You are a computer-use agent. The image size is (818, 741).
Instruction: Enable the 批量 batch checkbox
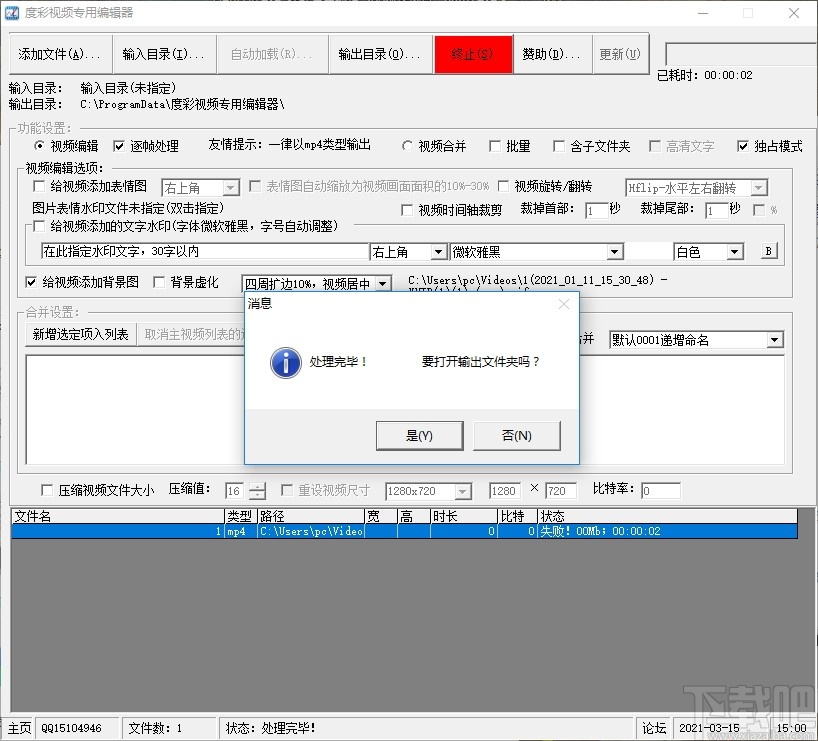(496, 144)
